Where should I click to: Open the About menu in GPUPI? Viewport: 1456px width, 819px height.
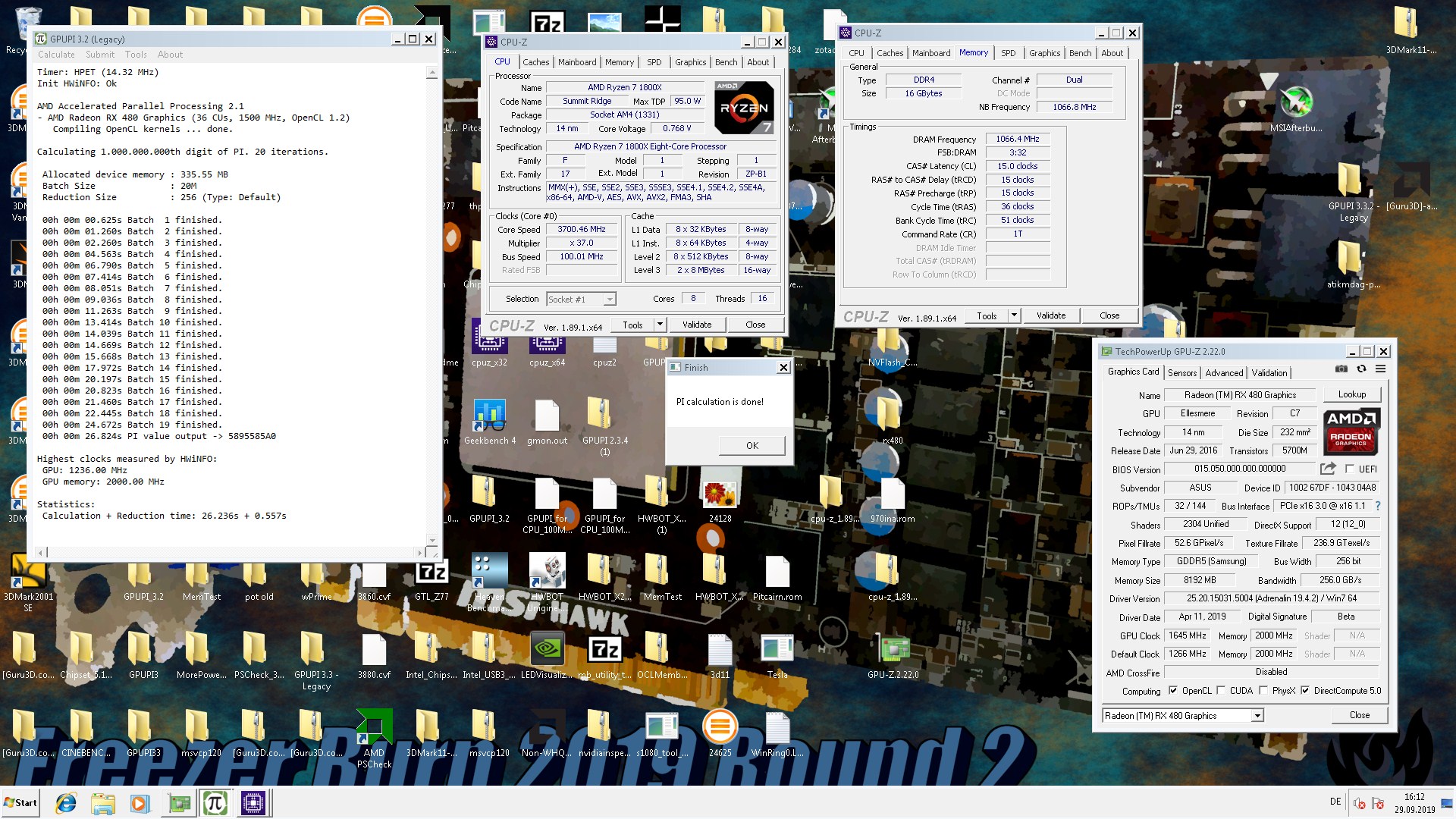coord(170,55)
